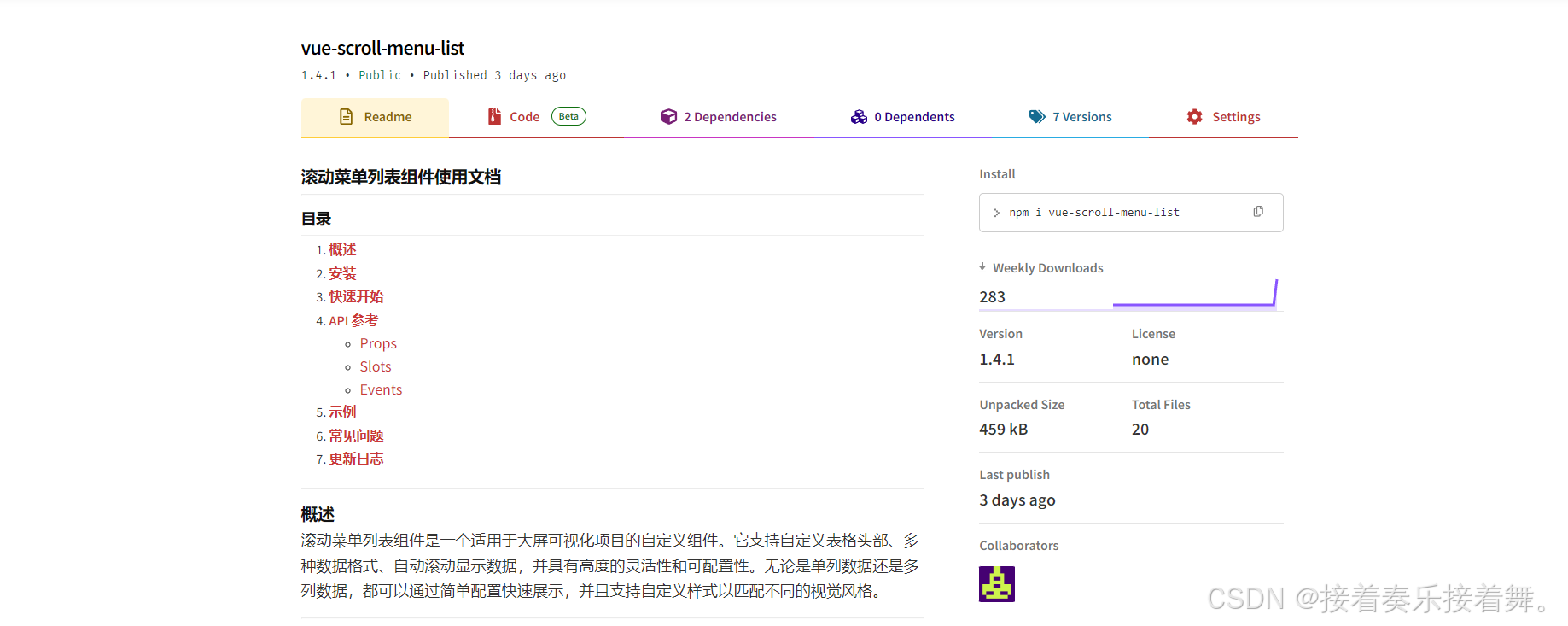
Task: Click the Dependencies cube icon
Action: click(668, 117)
